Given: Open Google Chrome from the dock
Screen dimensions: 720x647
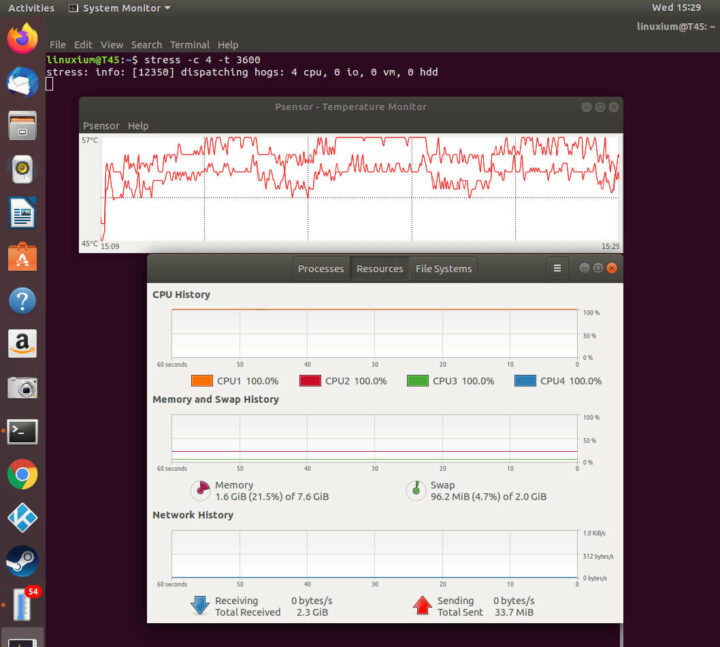Looking at the screenshot, I should (22, 474).
